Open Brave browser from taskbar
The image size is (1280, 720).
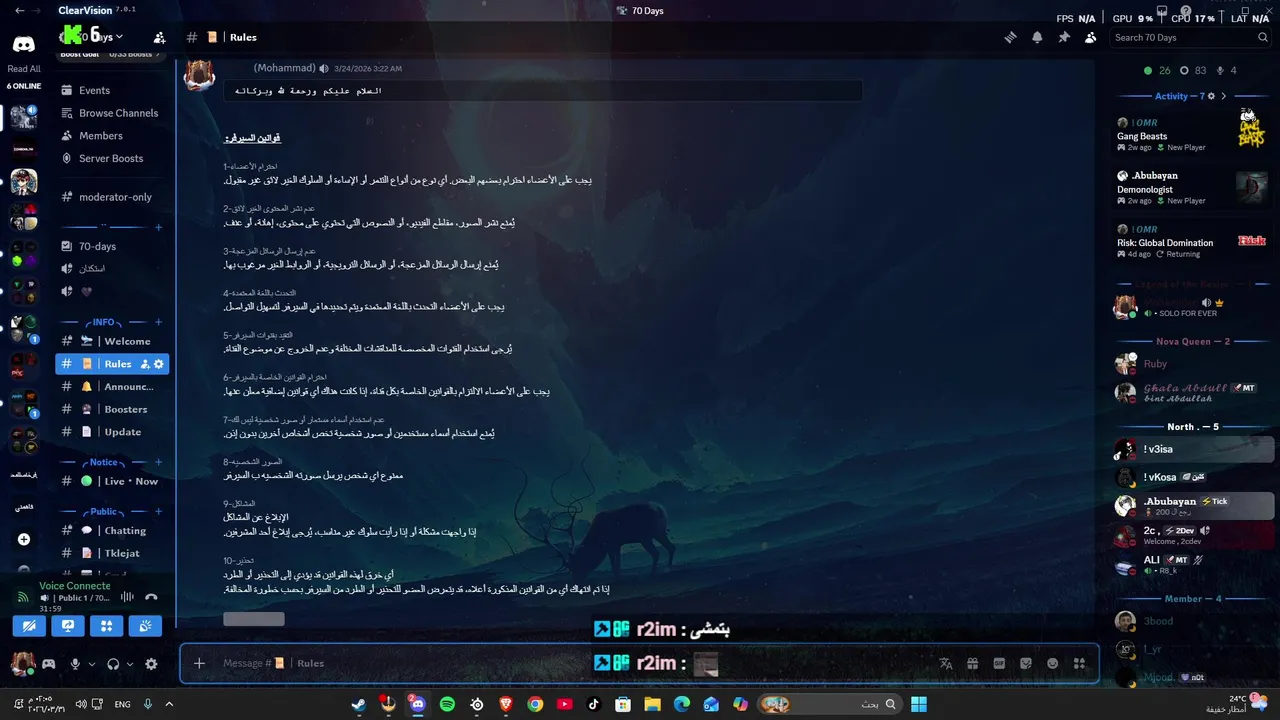(506, 704)
